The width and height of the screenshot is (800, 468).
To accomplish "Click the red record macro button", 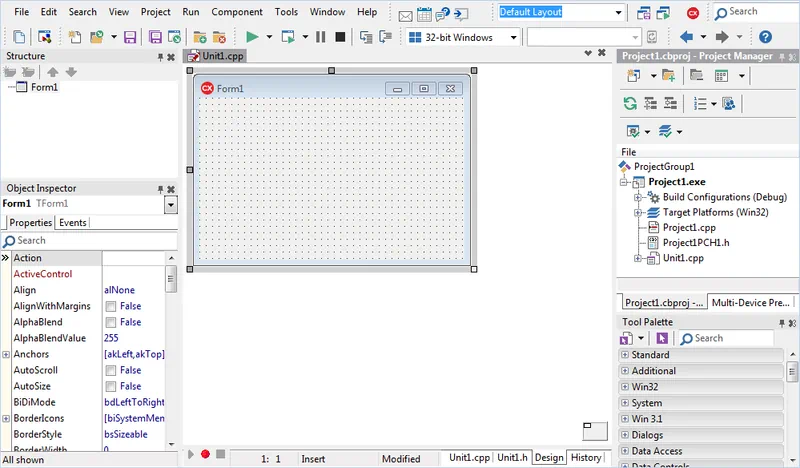I will point(205,454).
